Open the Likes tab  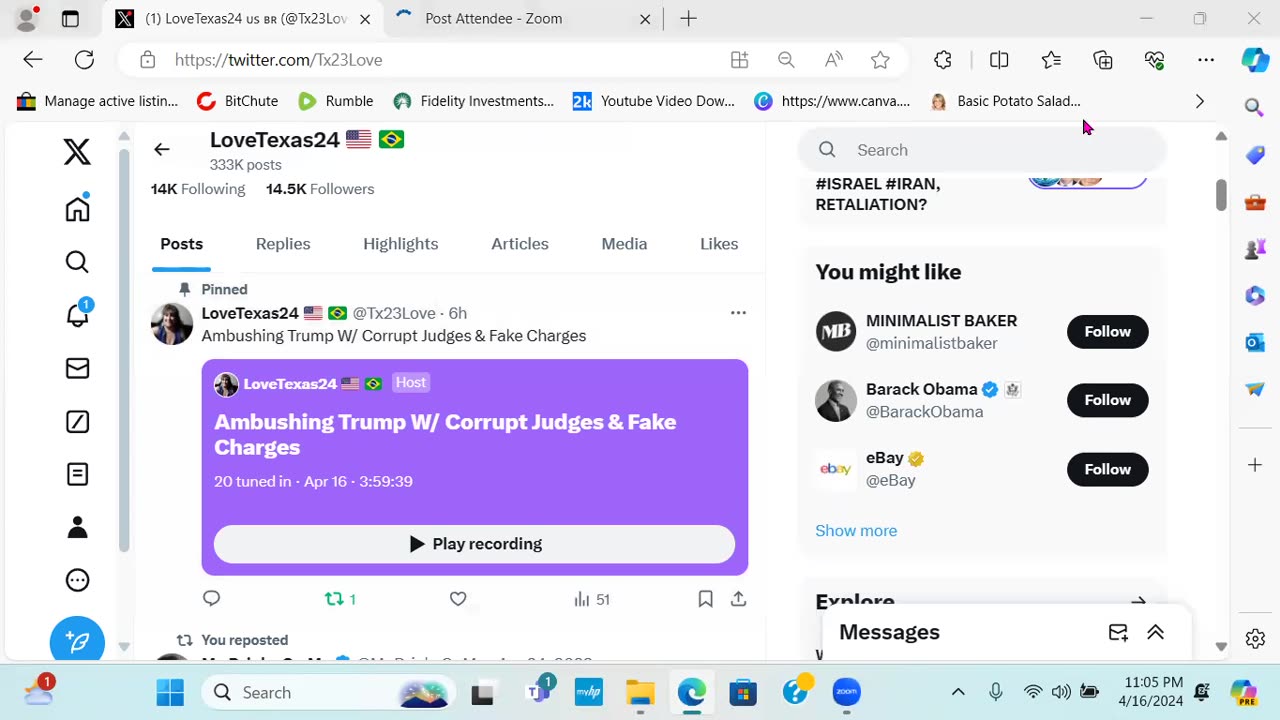pyautogui.click(x=719, y=244)
